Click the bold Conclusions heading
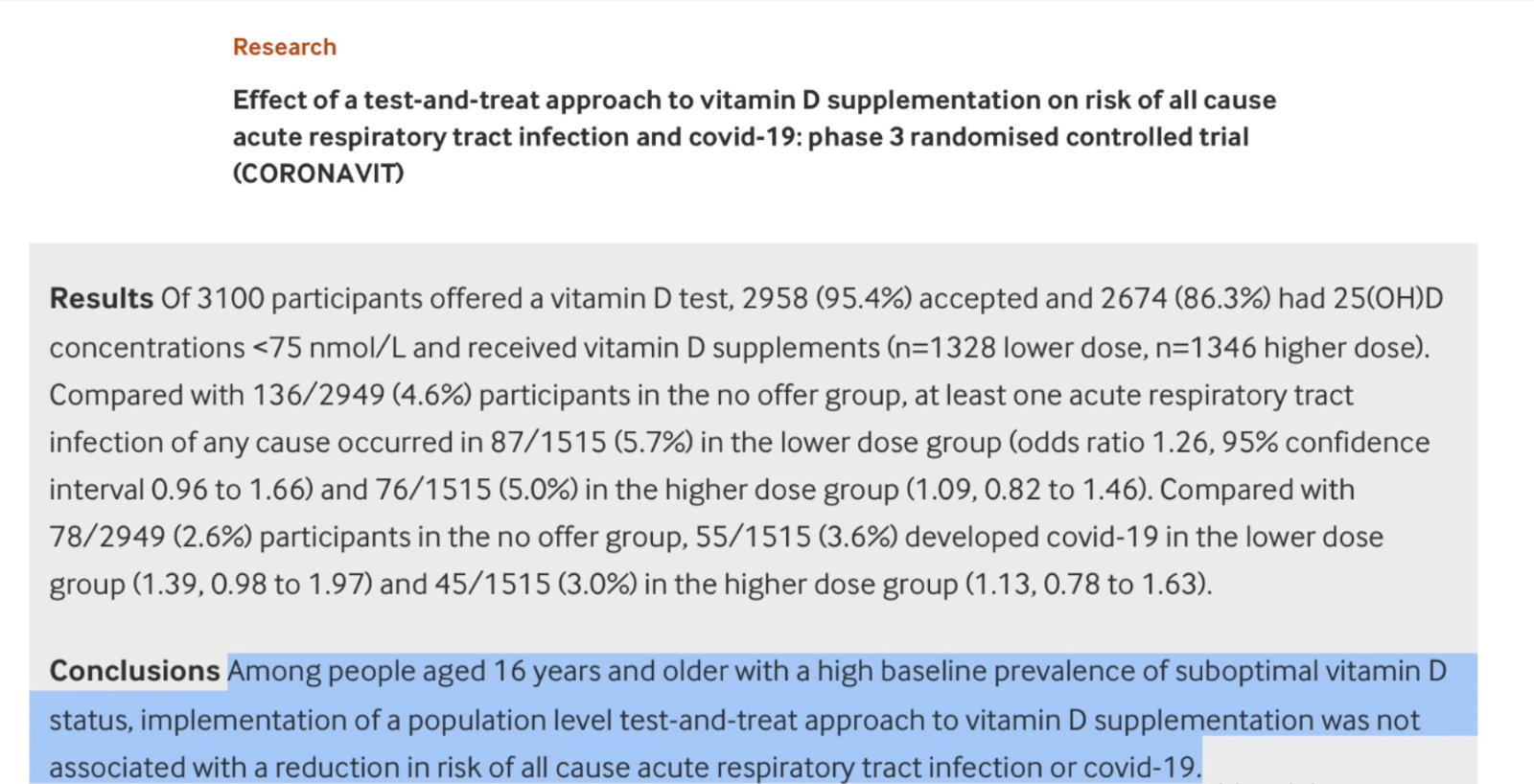 pyautogui.click(x=134, y=671)
